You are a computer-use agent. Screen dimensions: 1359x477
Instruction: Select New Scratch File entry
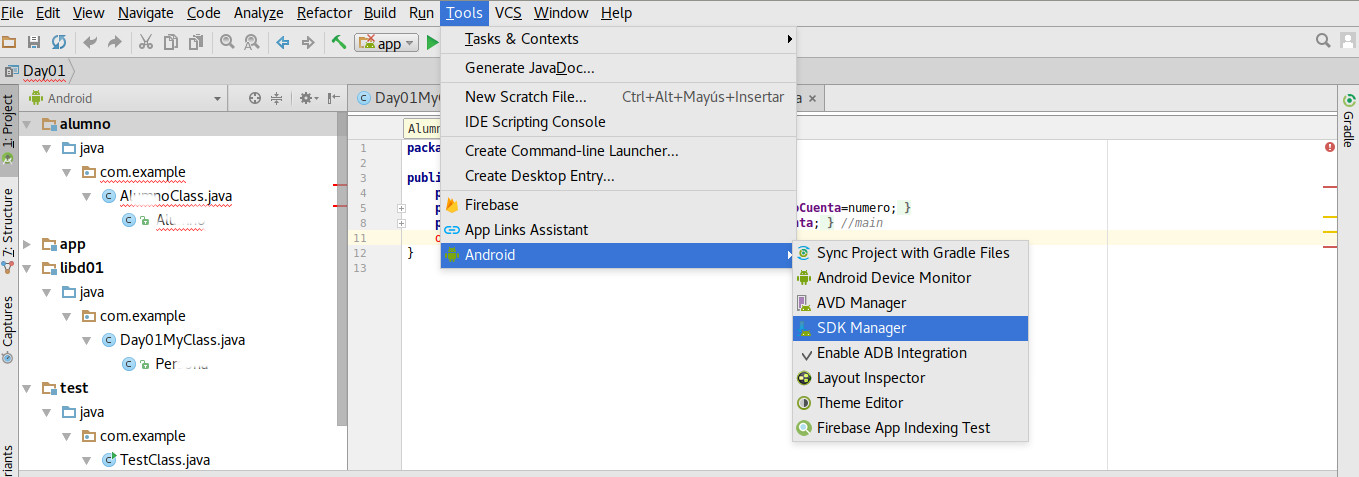pyautogui.click(x=618, y=97)
